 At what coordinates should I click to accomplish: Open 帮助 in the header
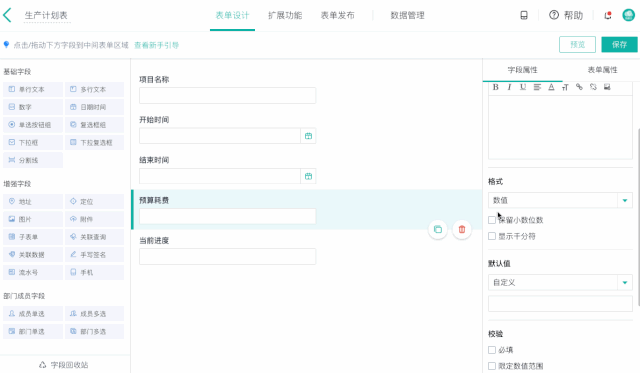566,16
